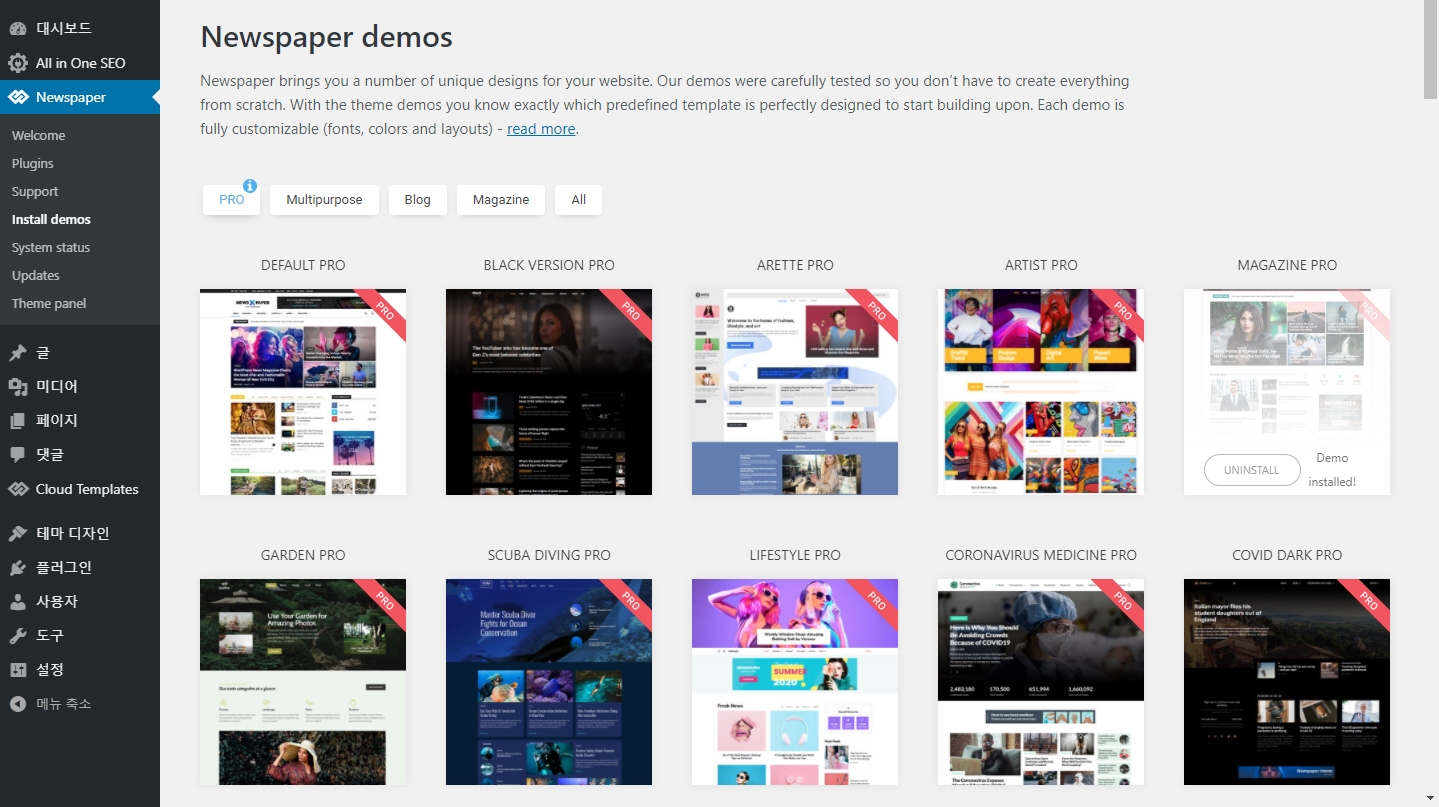This screenshot has height=807, width=1439.
Task: Open the Plugins submenu item
Action: click(x=33, y=163)
